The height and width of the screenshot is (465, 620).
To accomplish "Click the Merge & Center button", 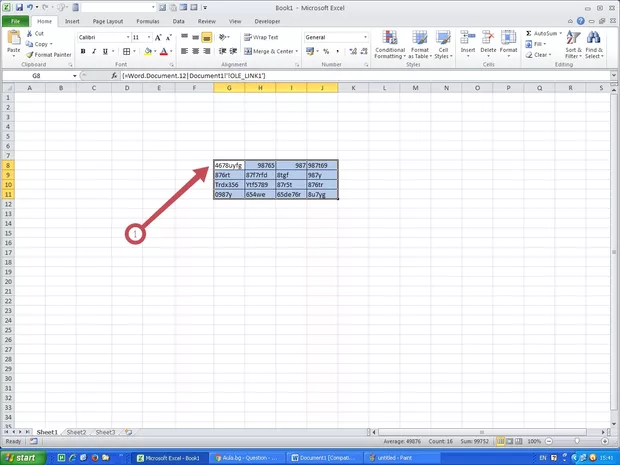I will 270,51.
